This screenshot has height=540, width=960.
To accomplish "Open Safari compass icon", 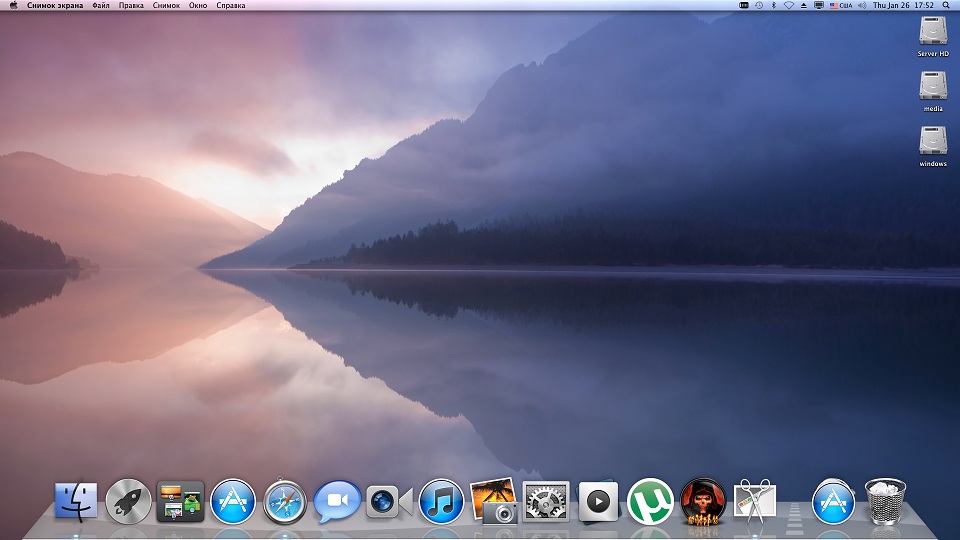I will [x=285, y=501].
